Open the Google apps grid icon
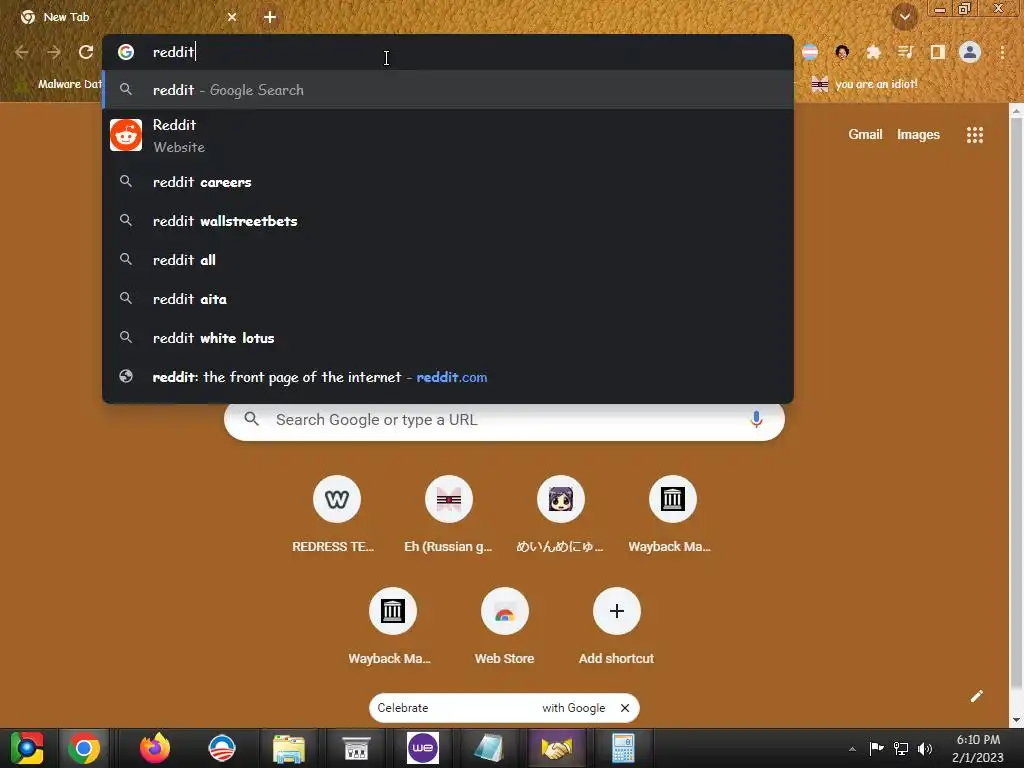The height and width of the screenshot is (768, 1024). coord(975,135)
